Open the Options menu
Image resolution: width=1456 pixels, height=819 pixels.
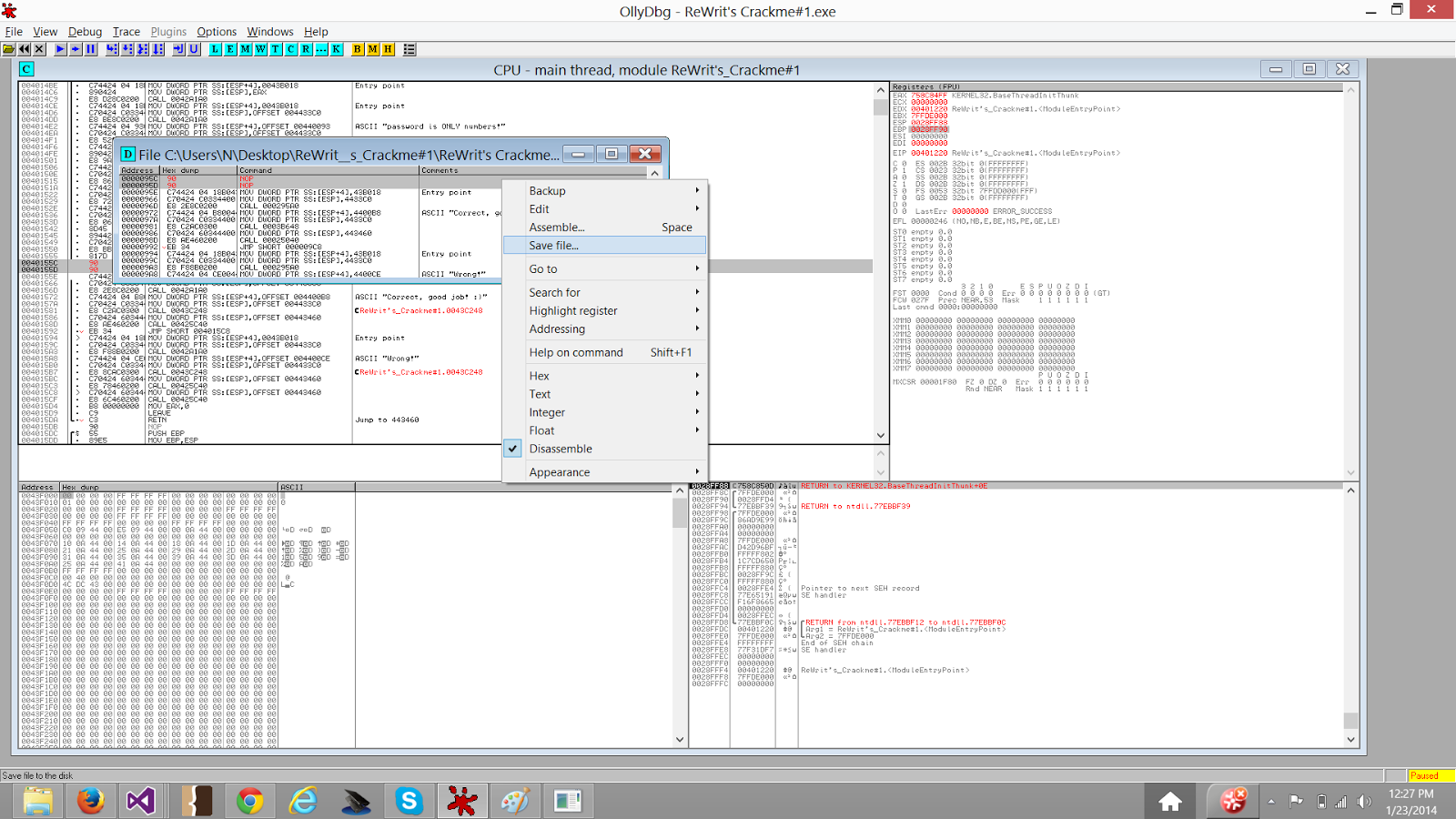tap(217, 32)
